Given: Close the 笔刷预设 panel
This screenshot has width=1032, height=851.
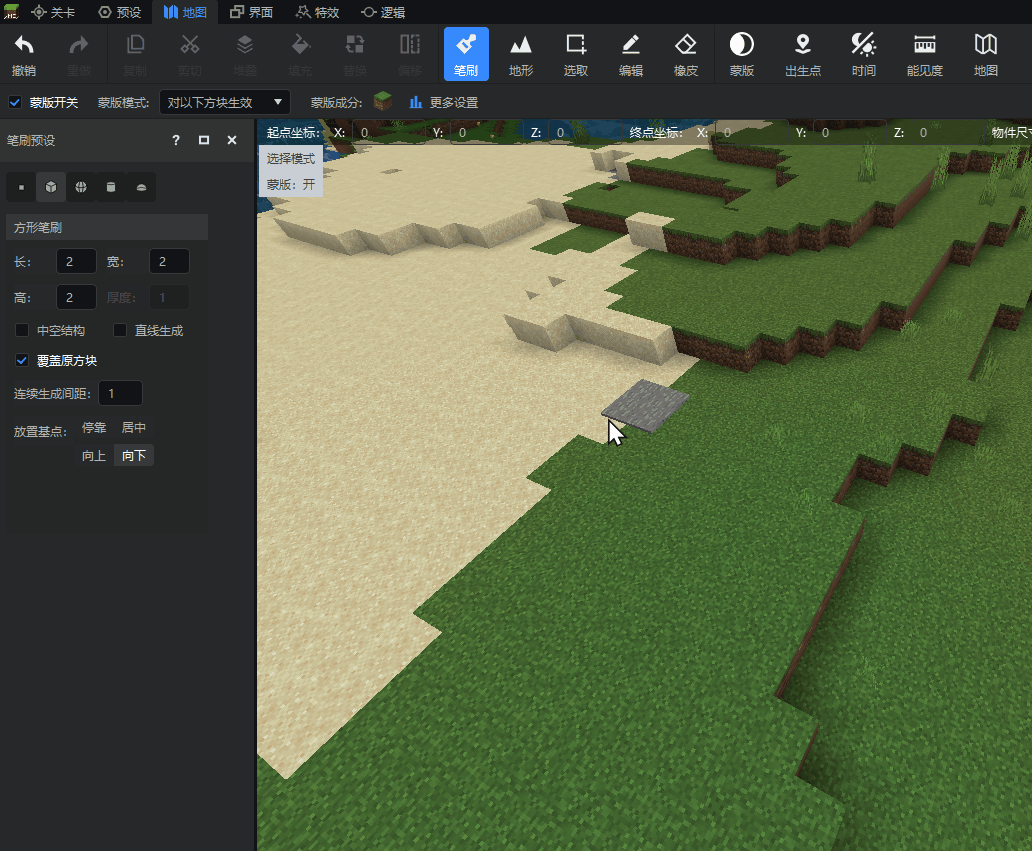Looking at the screenshot, I should pyautogui.click(x=232, y=140).
